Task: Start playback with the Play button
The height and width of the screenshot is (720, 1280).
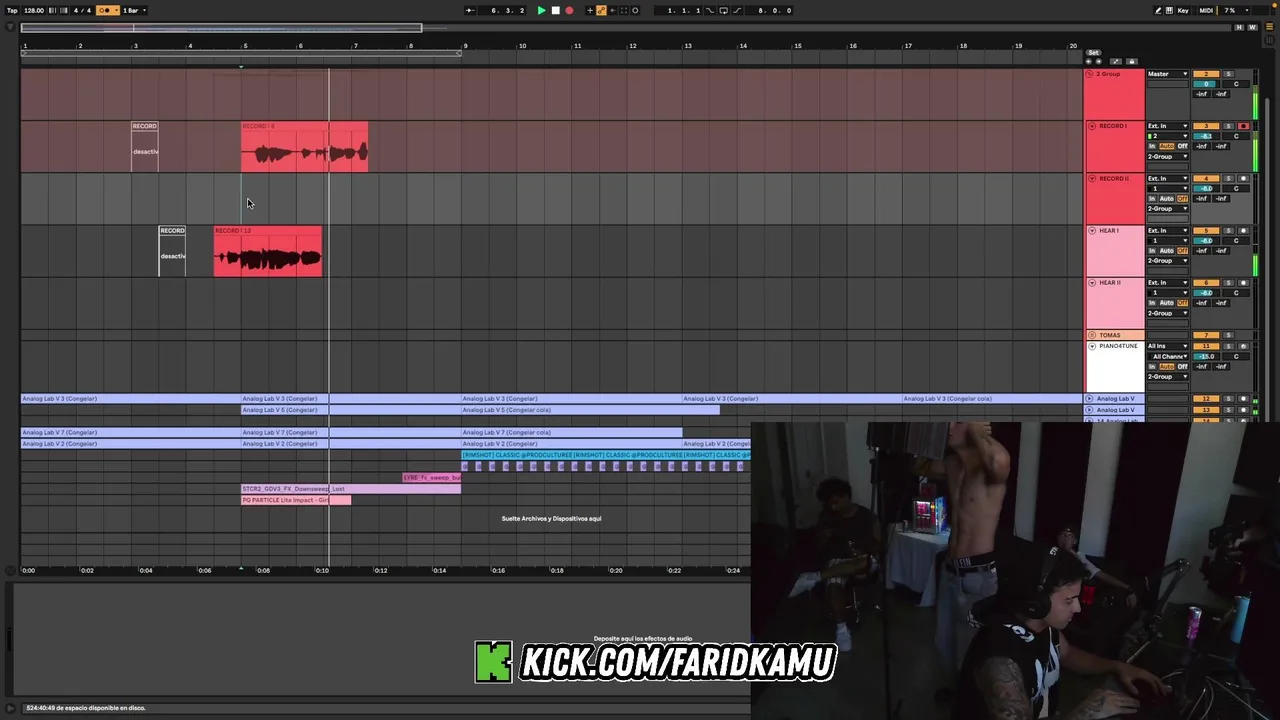Action: (541, 10)
